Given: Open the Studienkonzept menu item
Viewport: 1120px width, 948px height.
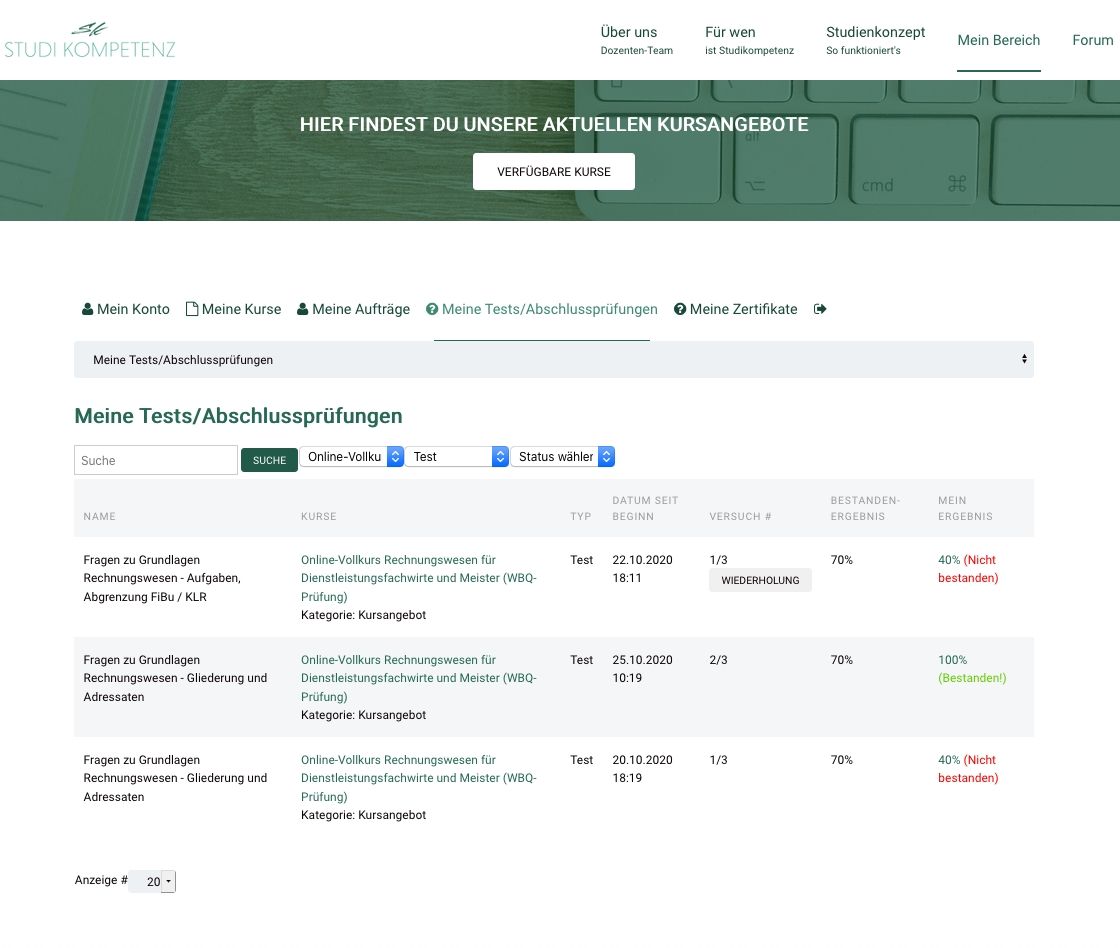Looking at the screenshot, I should (875, 39).
